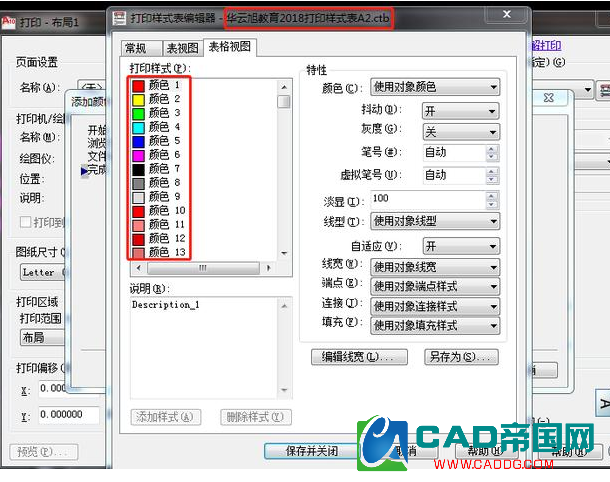Click the 删除样式(Y) button
The height and width of the screenshot is (482, 610).
[x=256, y=417]
